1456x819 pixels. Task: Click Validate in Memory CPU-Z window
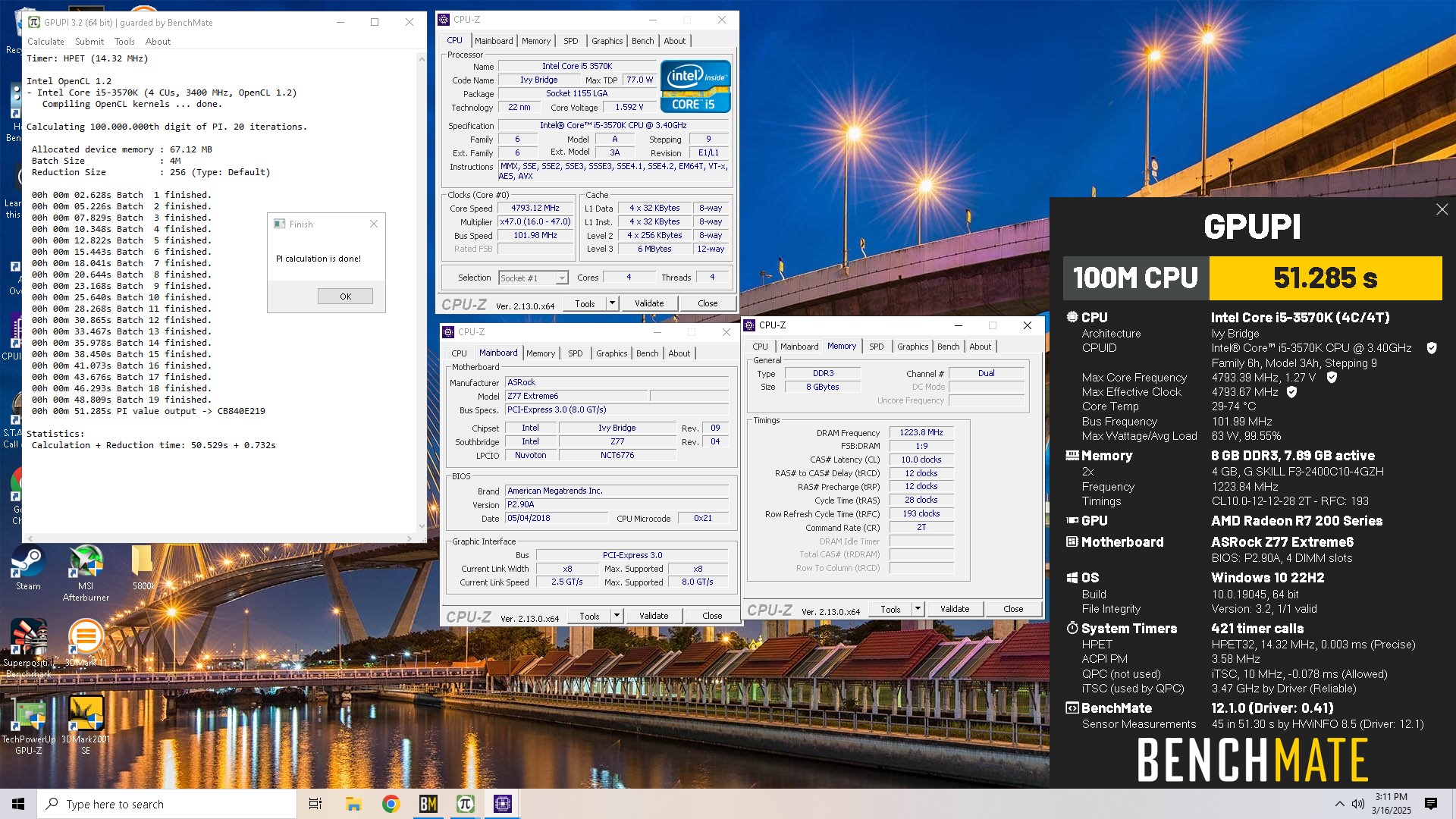955,609
